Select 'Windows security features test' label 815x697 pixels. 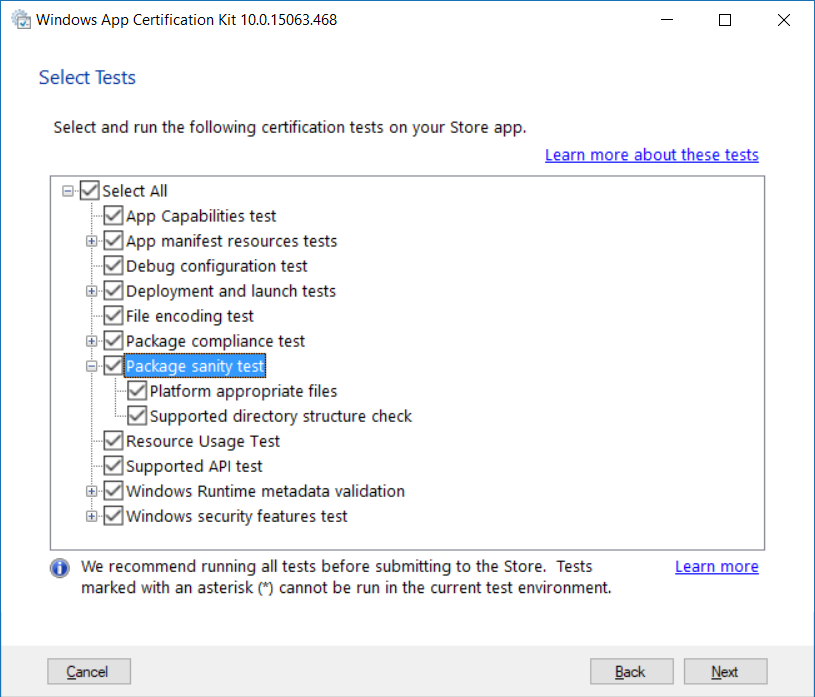pyautogui.click(x=236, y=516)
